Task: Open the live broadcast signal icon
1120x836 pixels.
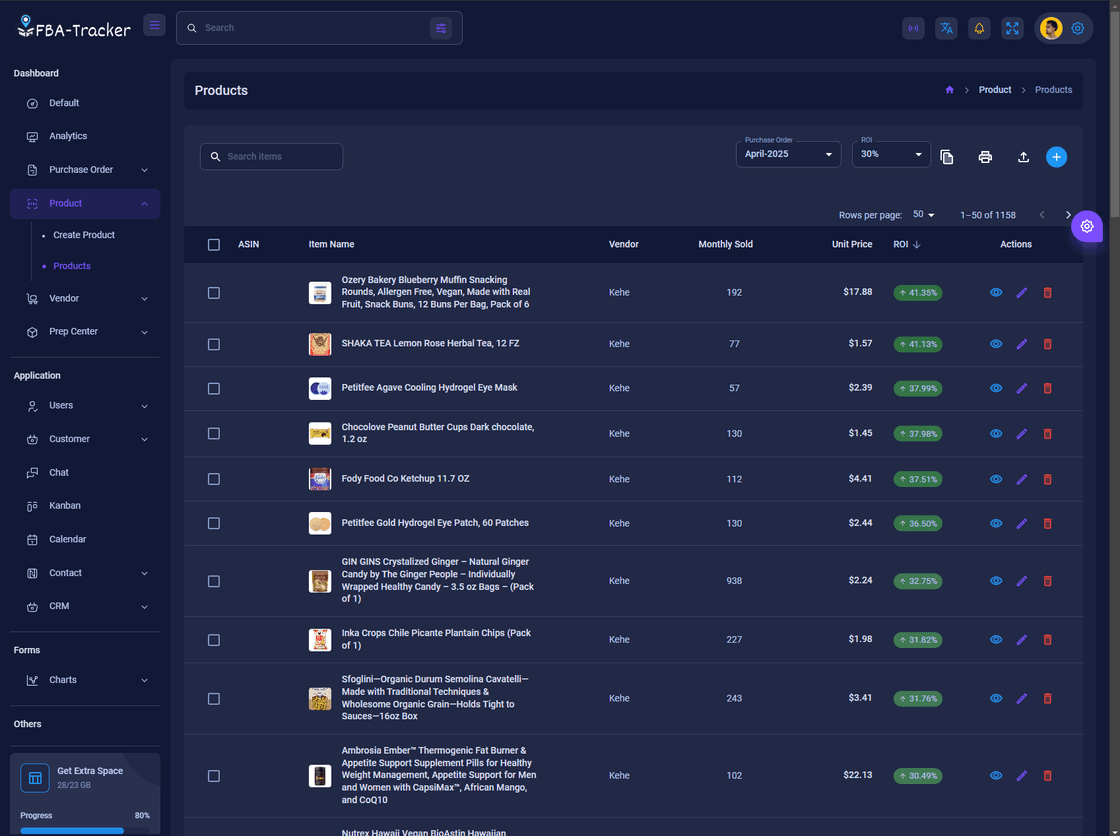Action: (x=913, y=29)
